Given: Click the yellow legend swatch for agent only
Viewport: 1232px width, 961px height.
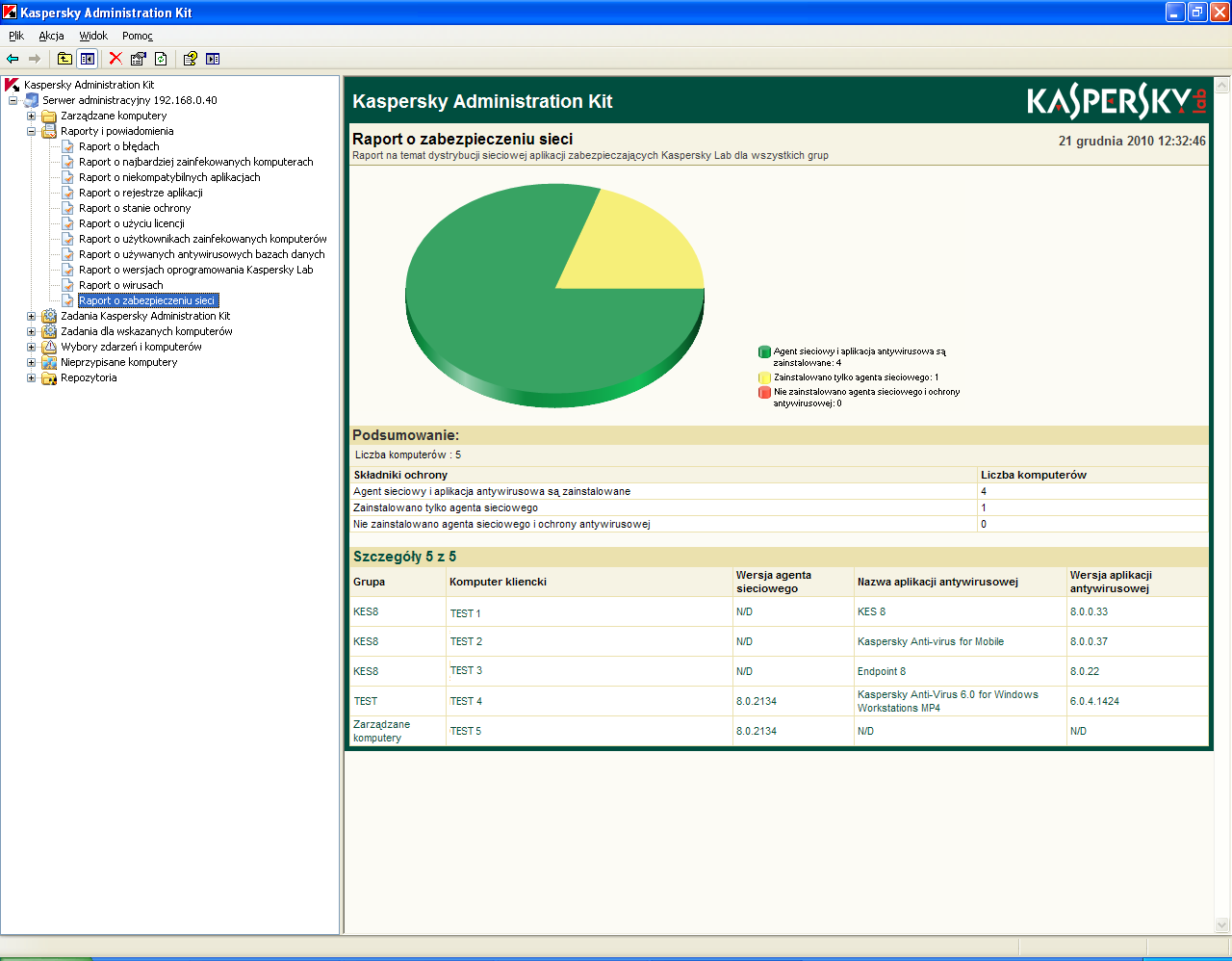Looking at the screenshot, I should click(765, 378).
